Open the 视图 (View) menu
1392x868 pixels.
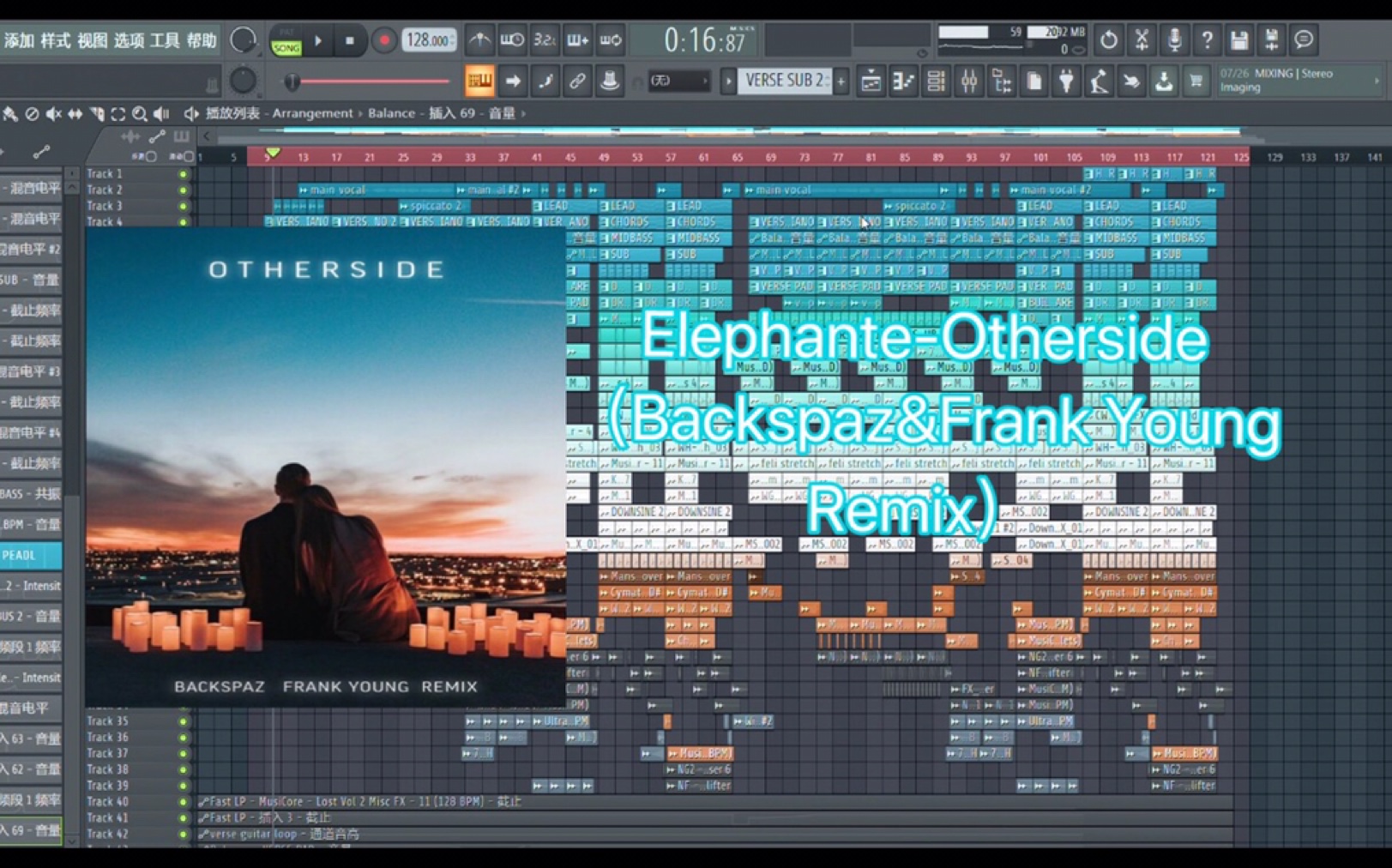click(x=92, y=40)
